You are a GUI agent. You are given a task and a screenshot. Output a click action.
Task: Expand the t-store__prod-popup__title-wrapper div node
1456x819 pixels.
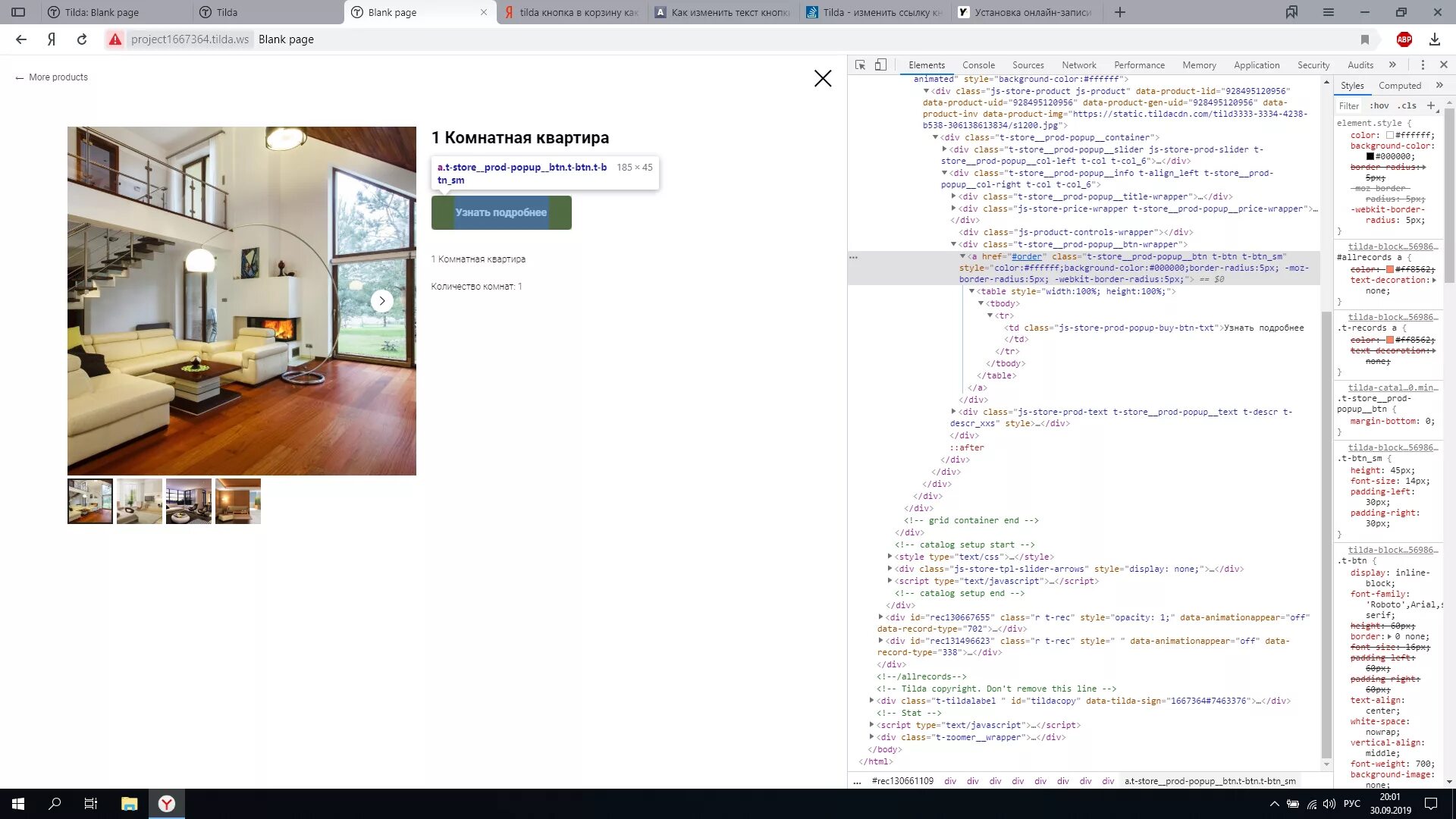point(953,196)
